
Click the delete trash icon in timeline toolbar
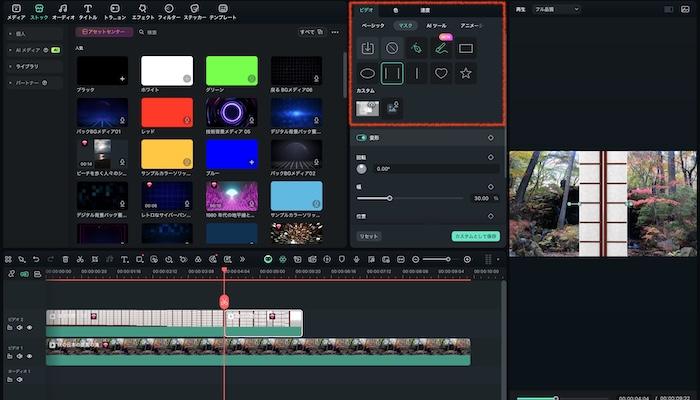coord(66,259)
